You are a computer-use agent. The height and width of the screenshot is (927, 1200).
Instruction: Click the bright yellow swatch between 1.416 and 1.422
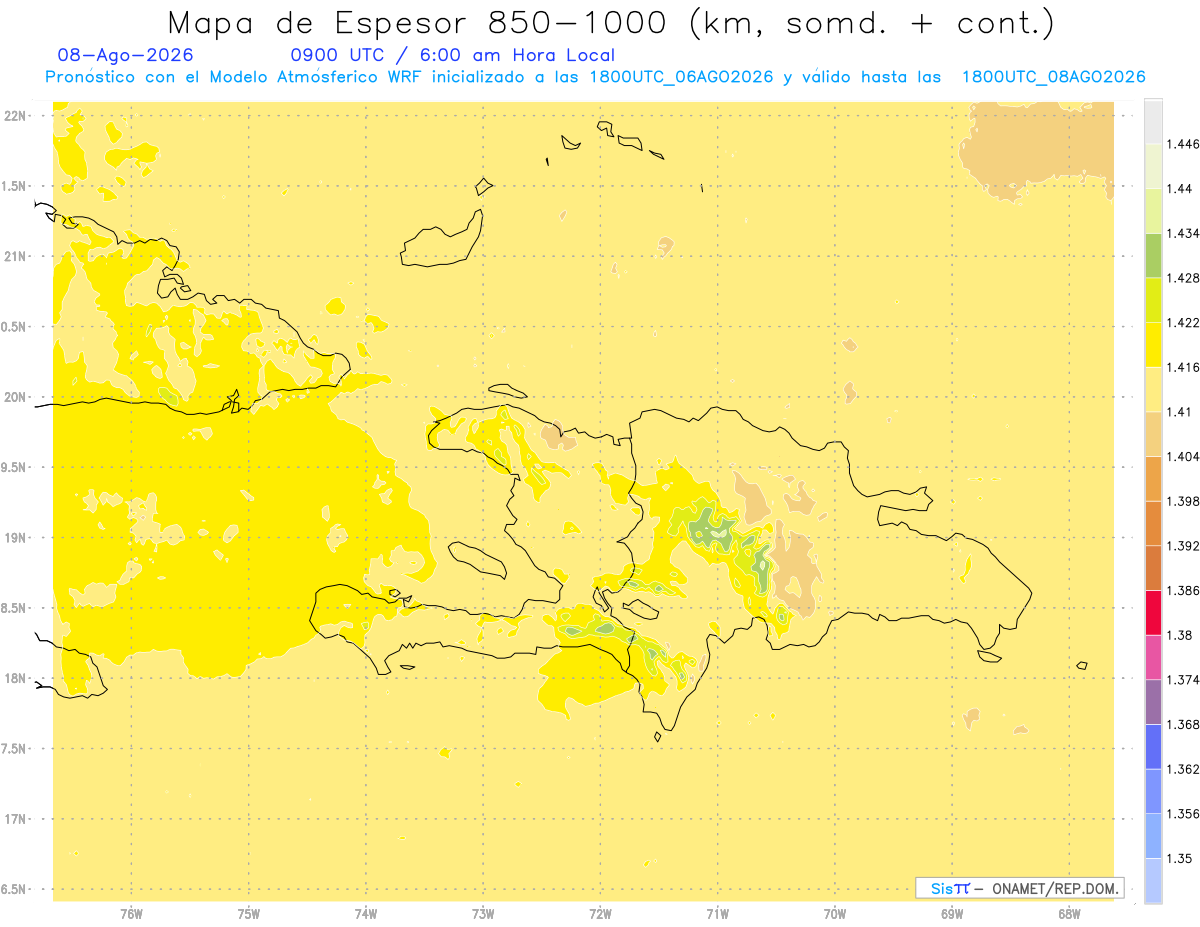1153,345
